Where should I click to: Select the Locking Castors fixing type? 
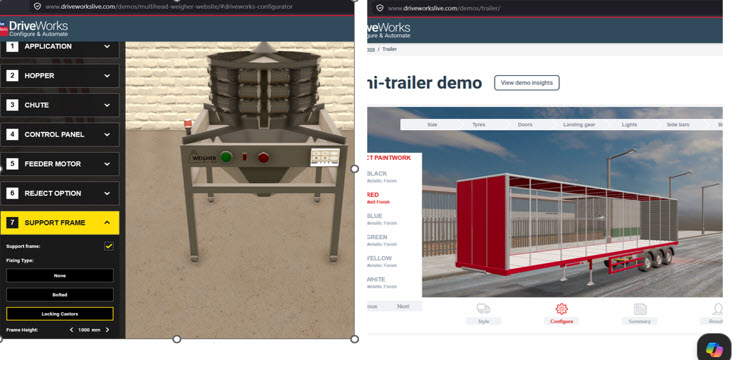click(60, 314)
